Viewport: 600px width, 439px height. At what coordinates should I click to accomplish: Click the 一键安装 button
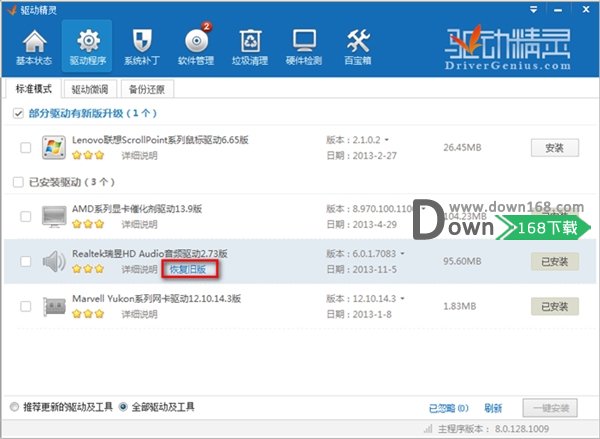click(x=550, y=408)
